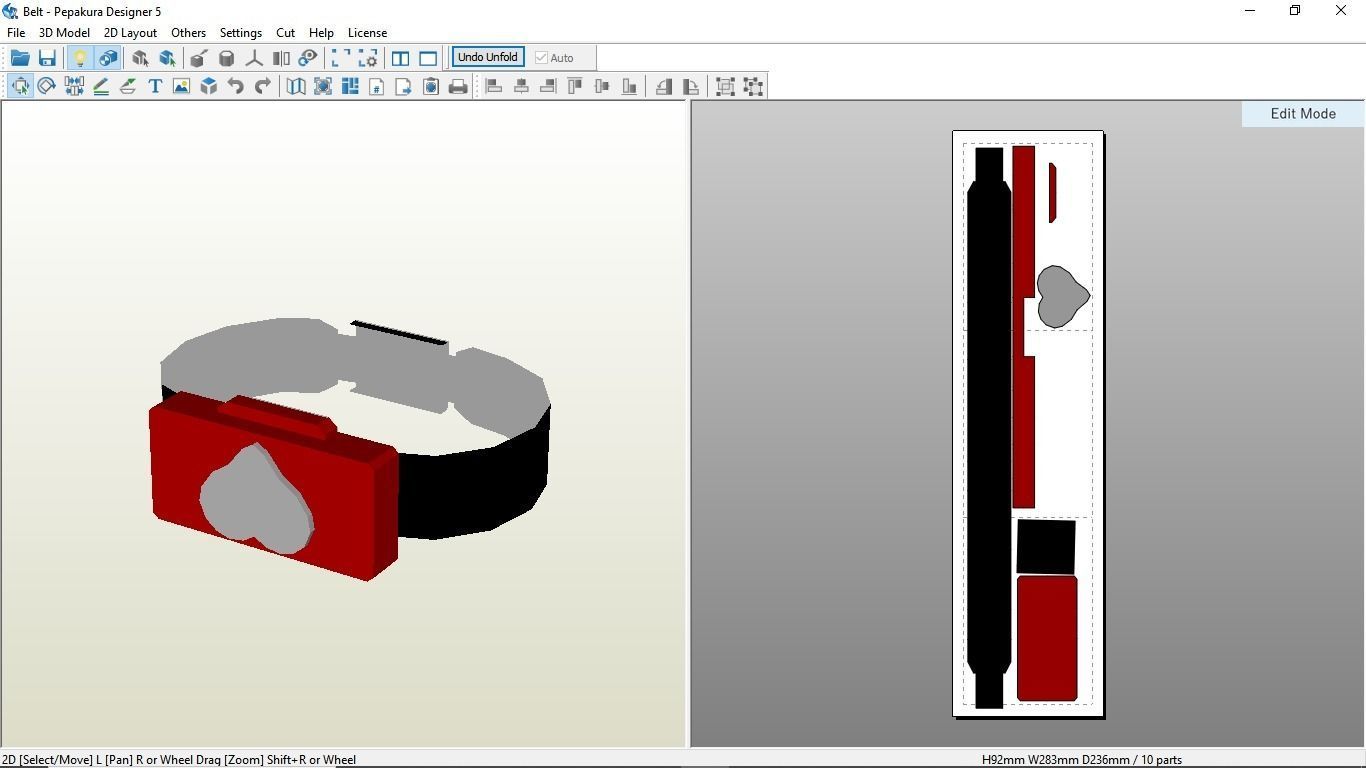Click the Undo arrow icon
This screenshot has width=1366, height=768.
click(x=236, y=87)
